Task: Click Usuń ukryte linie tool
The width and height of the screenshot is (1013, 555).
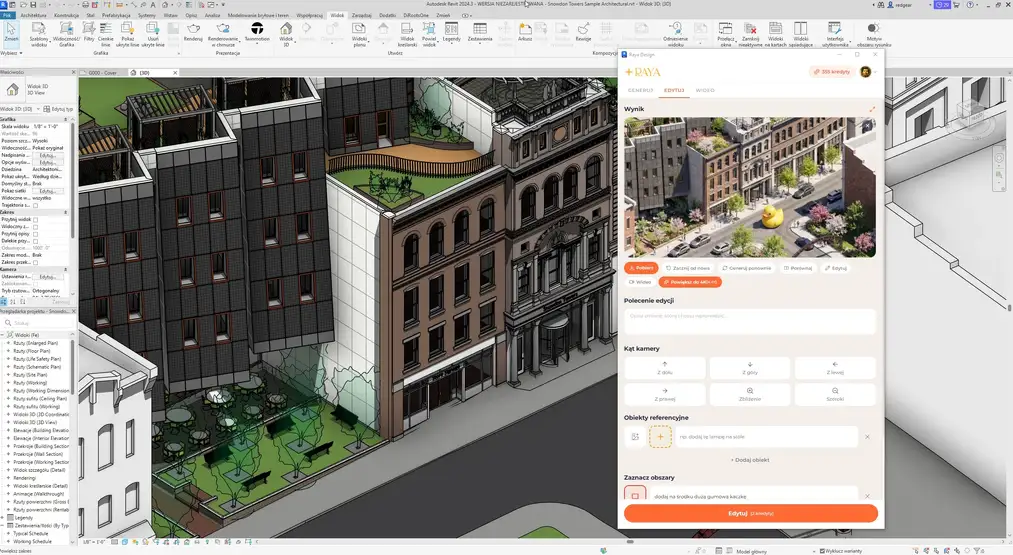Action: coord(152,34)
